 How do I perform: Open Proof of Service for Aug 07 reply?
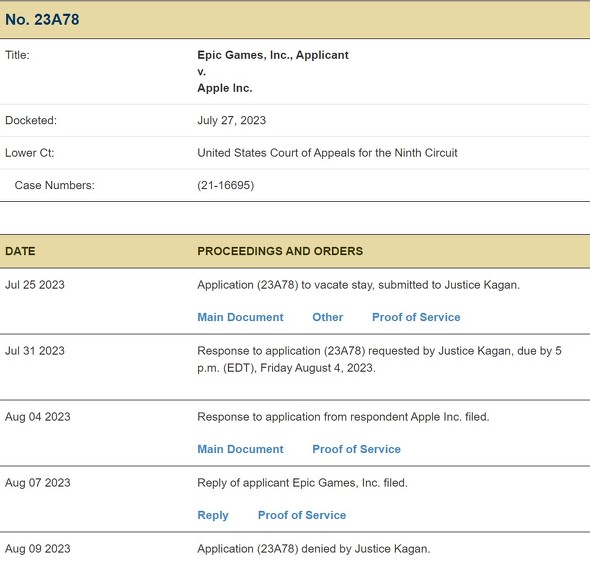pos(302,515)
